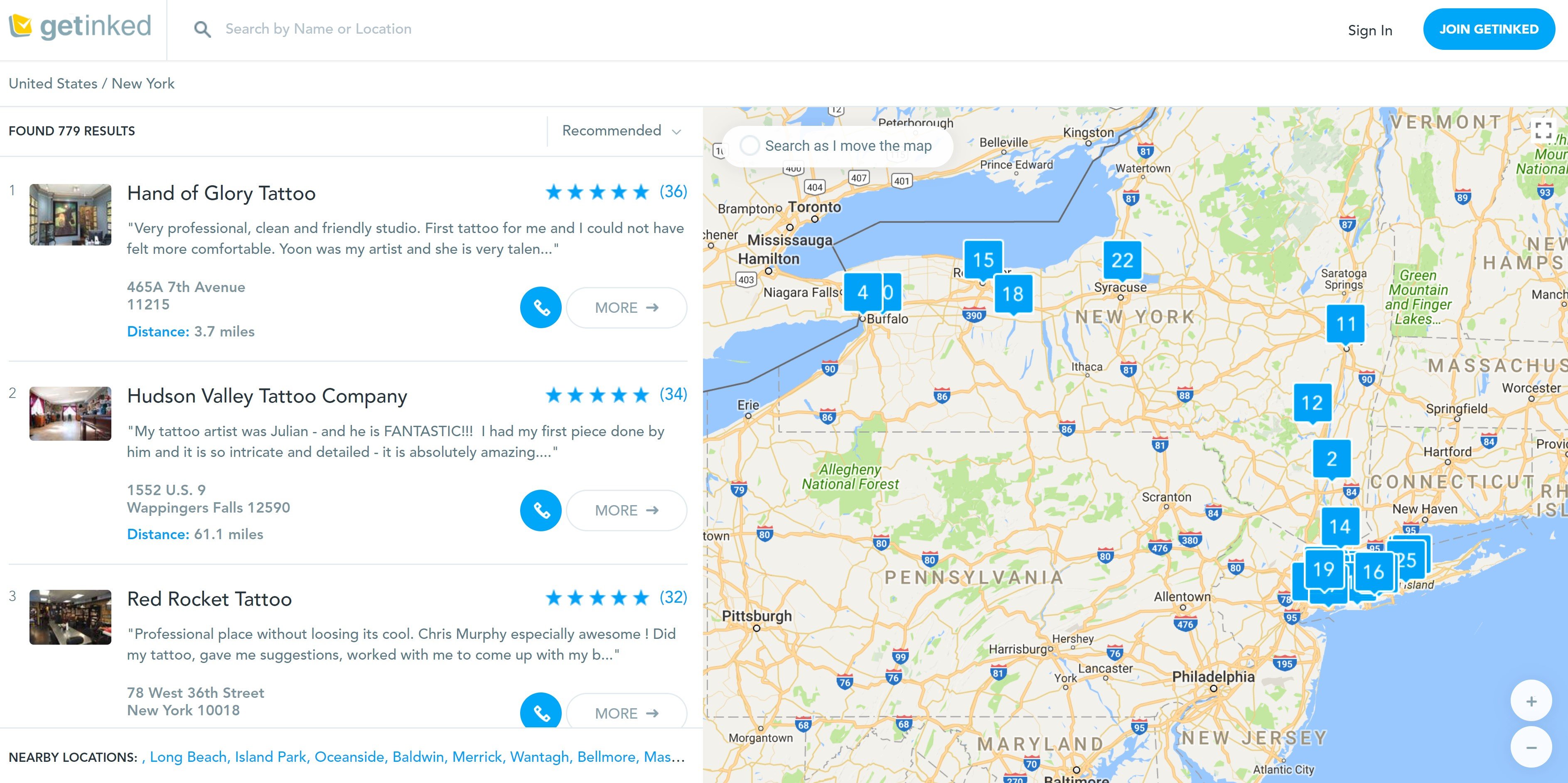Open Hudson Valley Tattoo Company thumbnail
This screenshot has width=1568, height=783.
[x=70, y=414]
